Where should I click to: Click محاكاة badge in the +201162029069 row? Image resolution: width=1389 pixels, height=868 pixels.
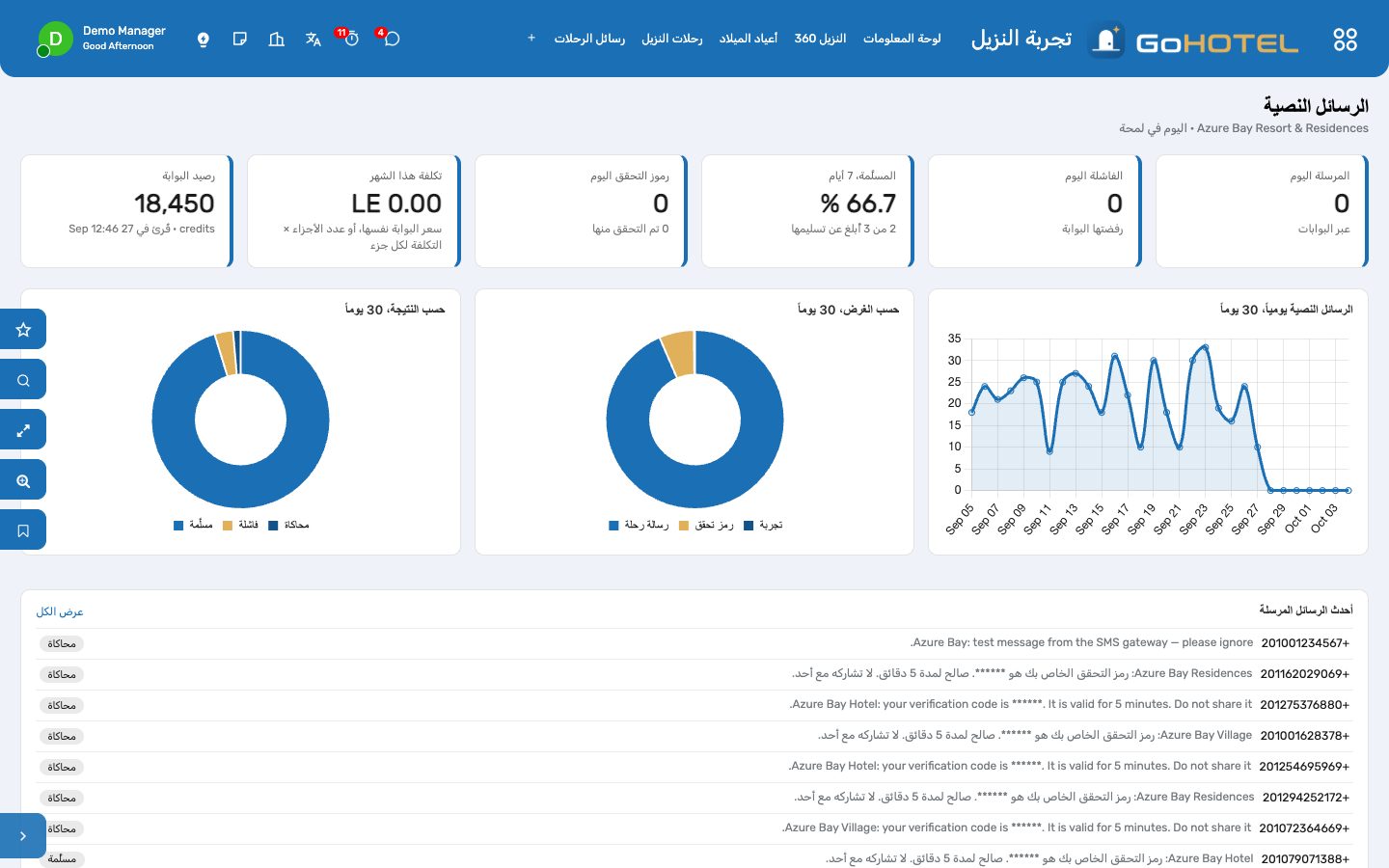pos(62,674)
